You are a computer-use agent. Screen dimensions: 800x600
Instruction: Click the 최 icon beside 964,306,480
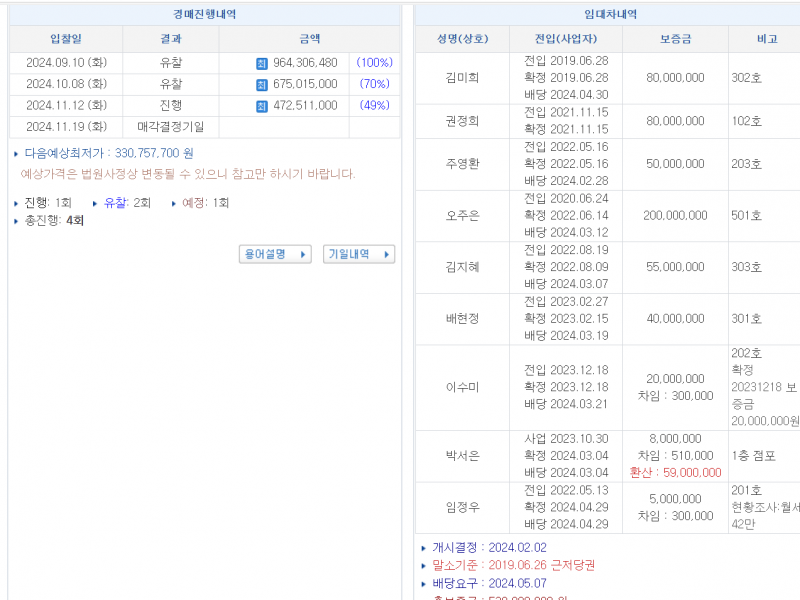[x=260, y=62]
